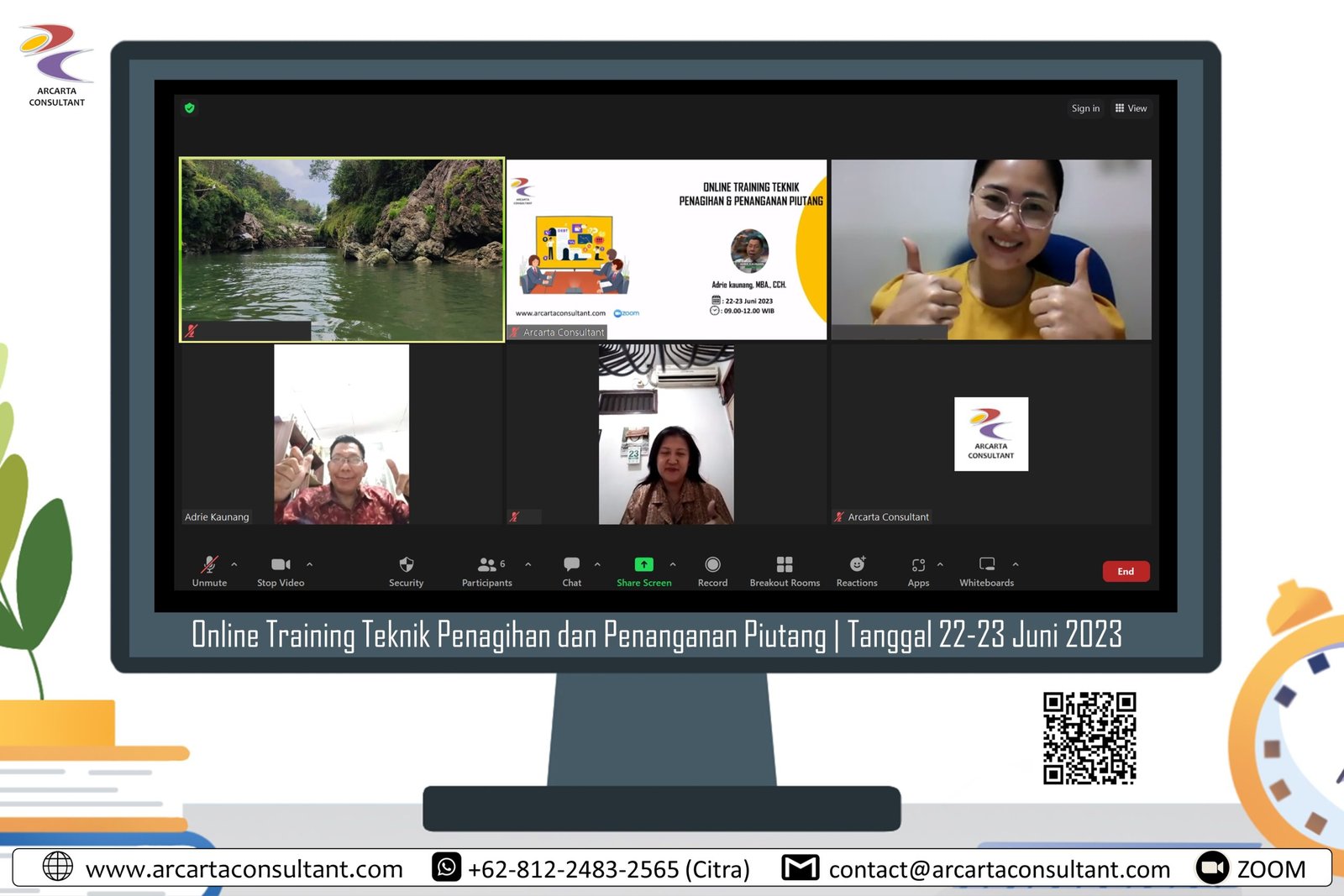
Task: Select the river scenery video tile
Action: tap(342, 249)
